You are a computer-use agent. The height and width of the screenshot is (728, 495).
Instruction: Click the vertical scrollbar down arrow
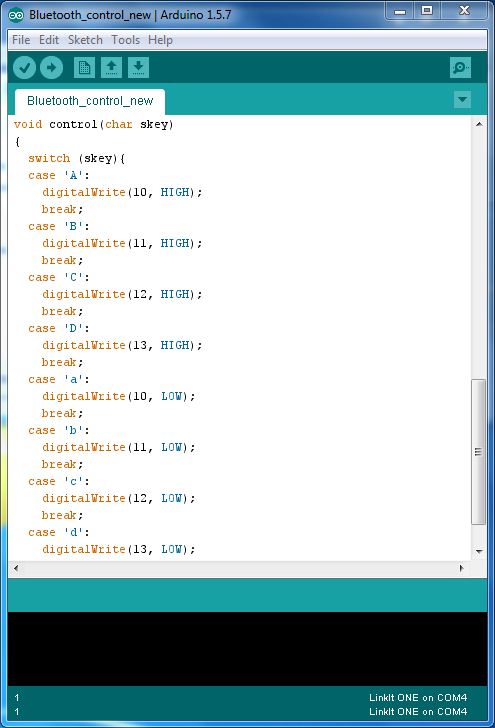point(479,551)
